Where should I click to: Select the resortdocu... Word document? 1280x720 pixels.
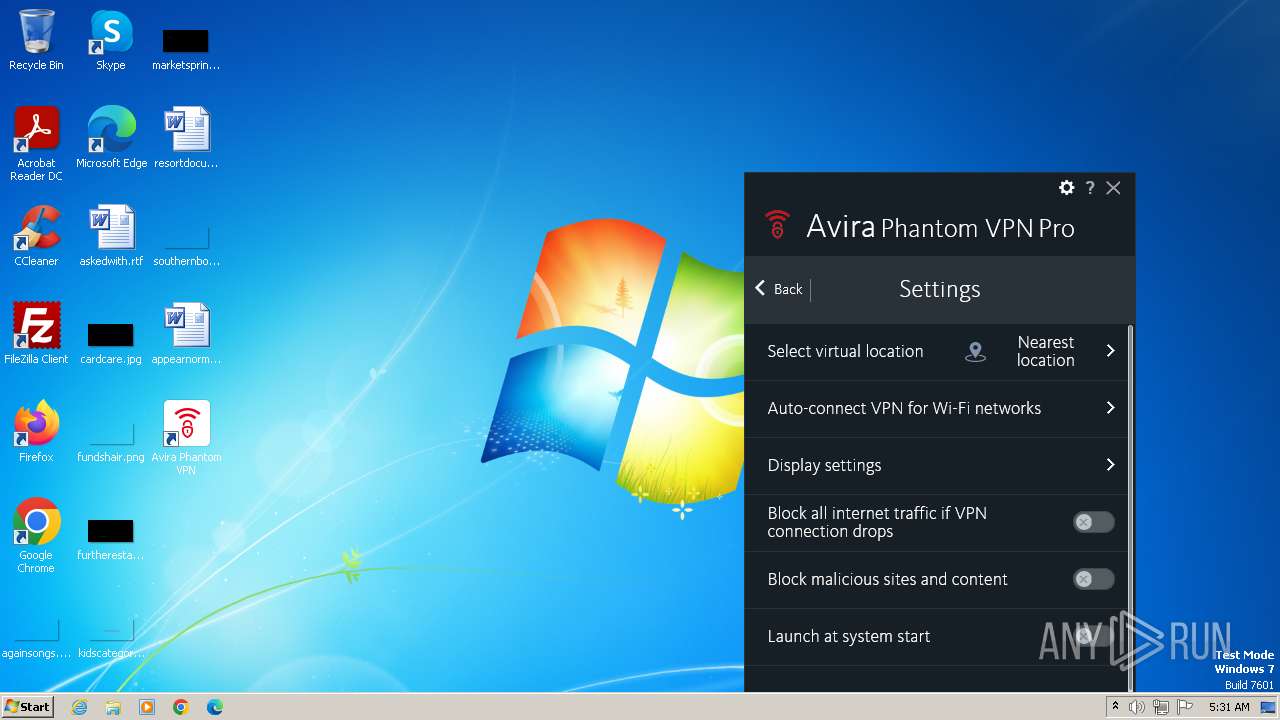click(x=186, y=137)
